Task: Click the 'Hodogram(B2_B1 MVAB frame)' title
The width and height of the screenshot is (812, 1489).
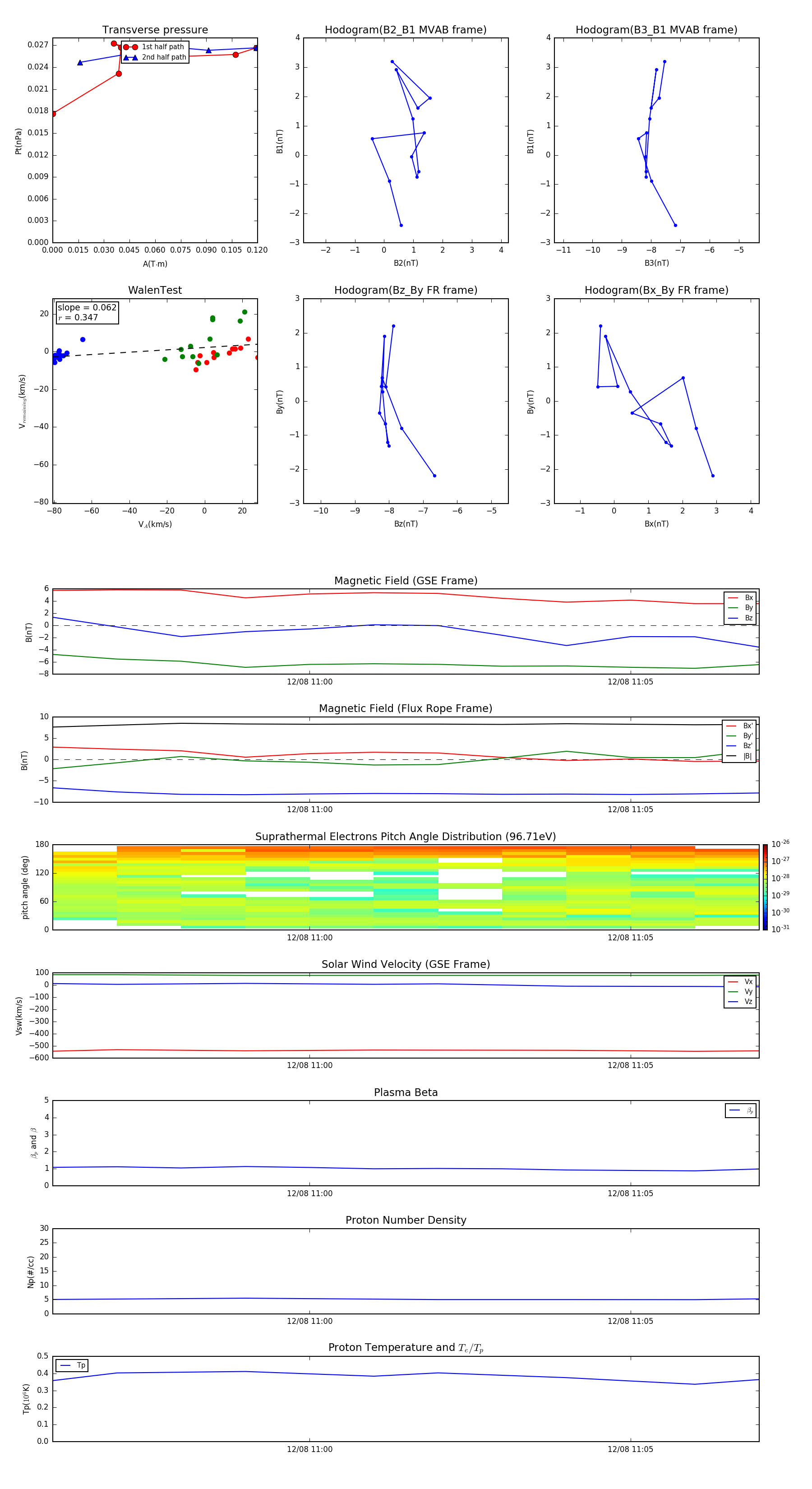Action: [406, 30]
